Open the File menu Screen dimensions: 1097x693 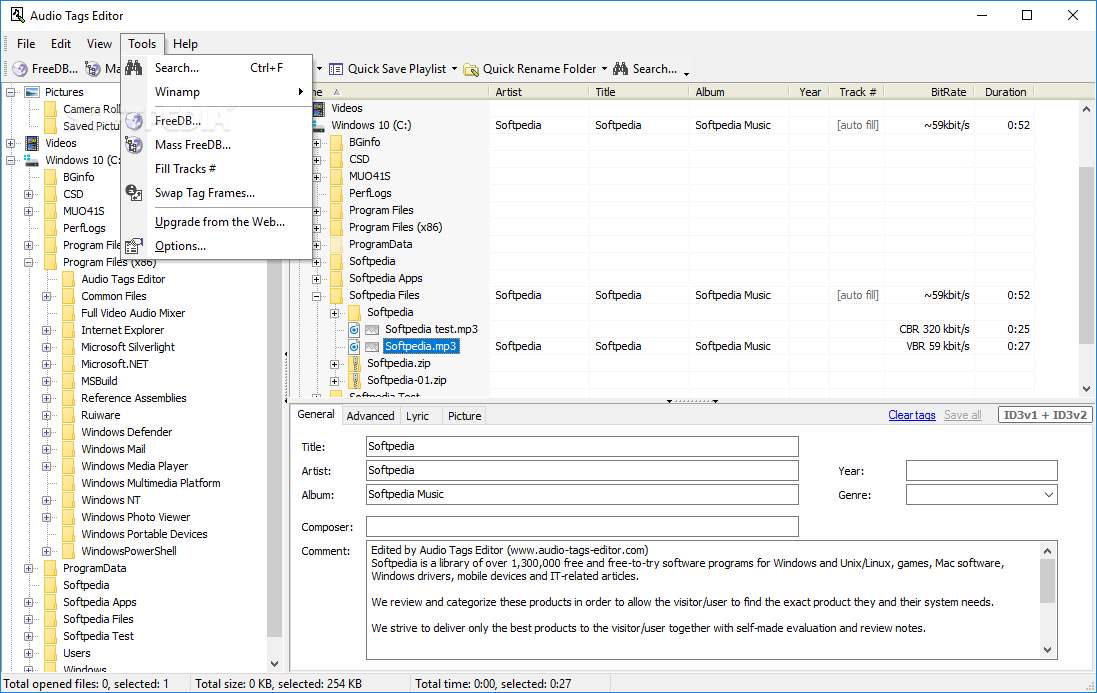click(26, 43)
